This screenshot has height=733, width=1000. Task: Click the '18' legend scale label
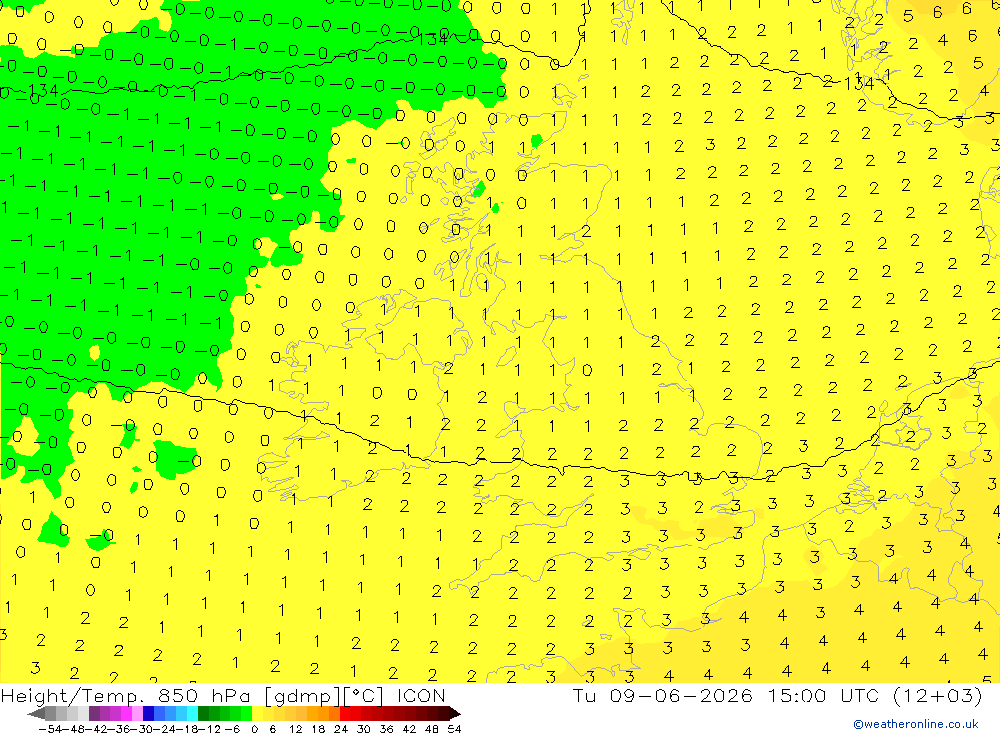point(318,729)
